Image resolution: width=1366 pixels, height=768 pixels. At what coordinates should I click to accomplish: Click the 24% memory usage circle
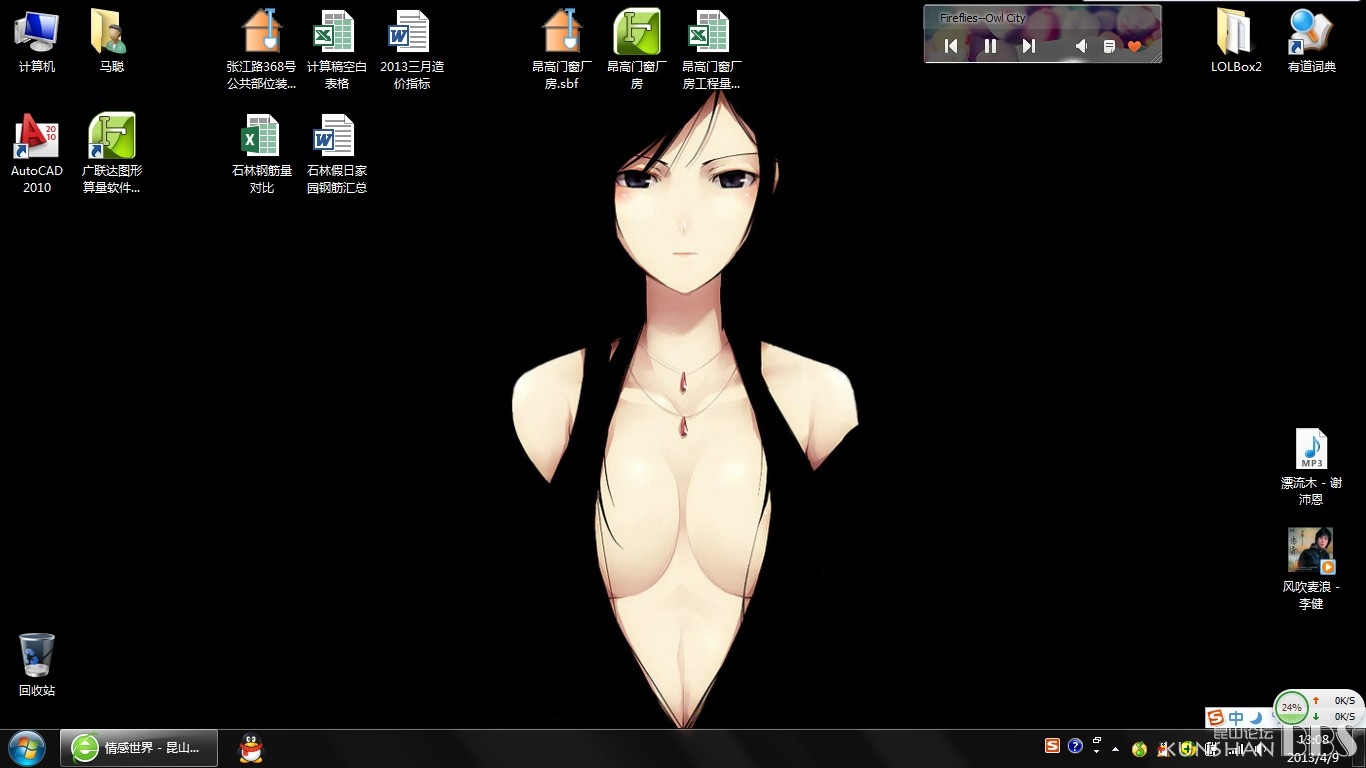[1292, 707]
